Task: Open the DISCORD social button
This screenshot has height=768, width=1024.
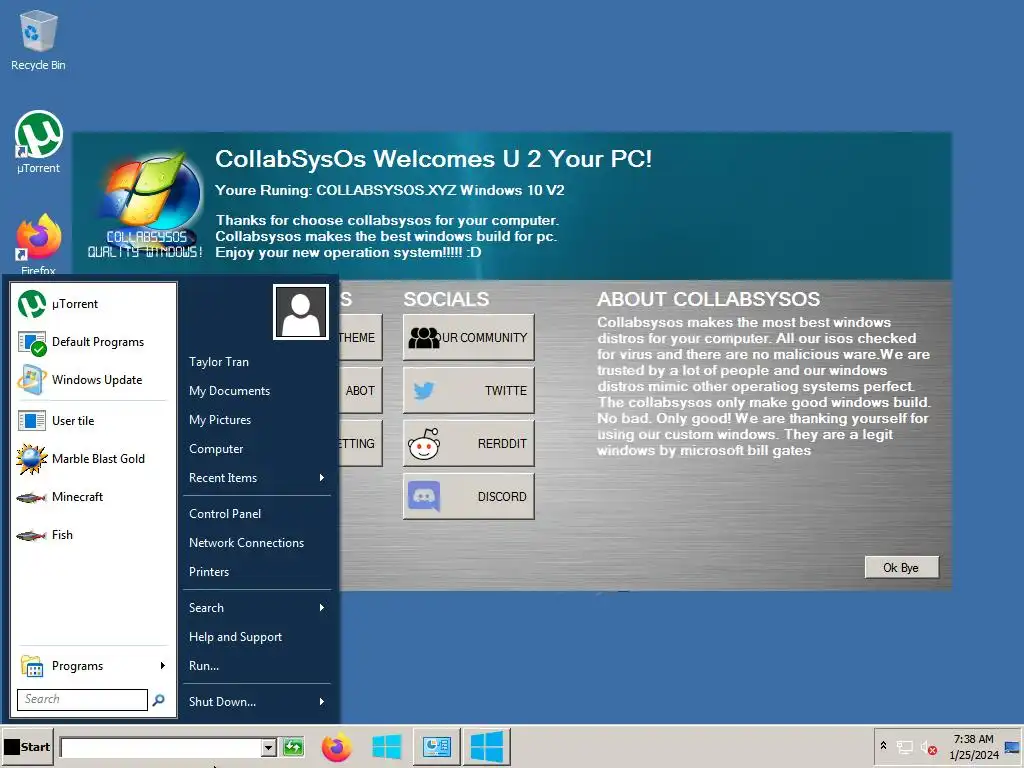Action: (468, 496)
